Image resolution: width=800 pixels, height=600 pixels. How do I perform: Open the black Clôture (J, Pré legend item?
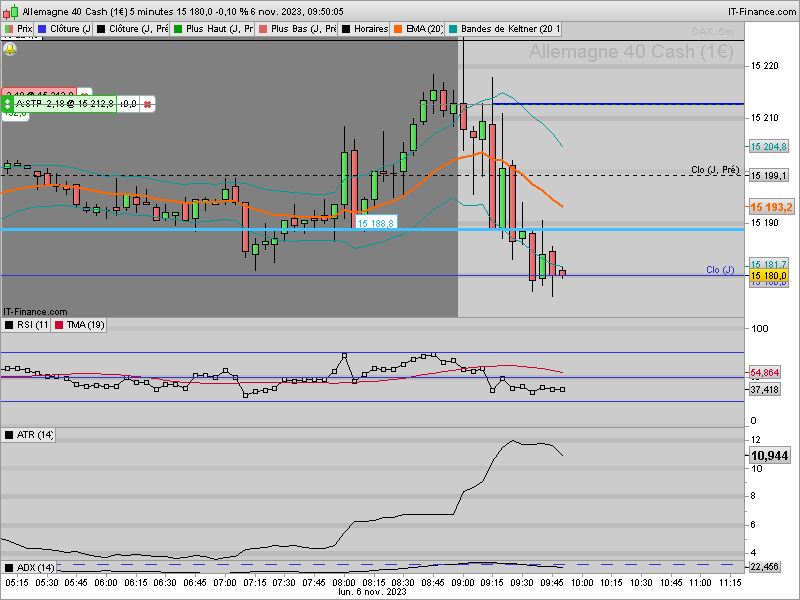132,29
